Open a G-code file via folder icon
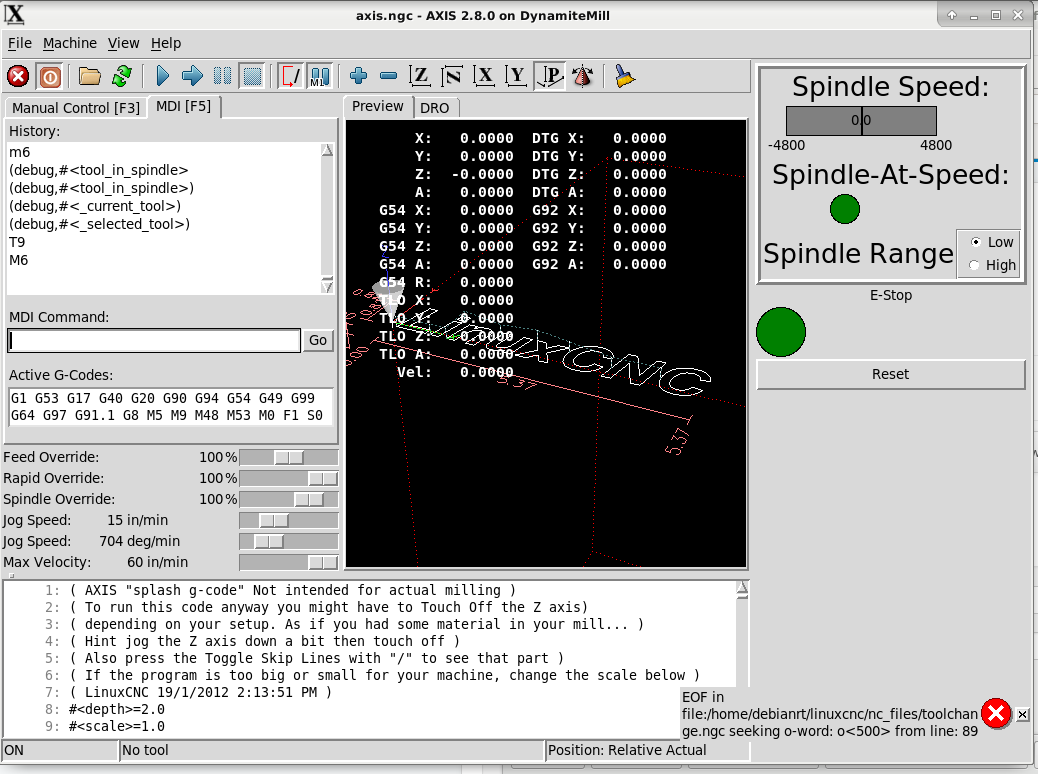 pos(90,76)
